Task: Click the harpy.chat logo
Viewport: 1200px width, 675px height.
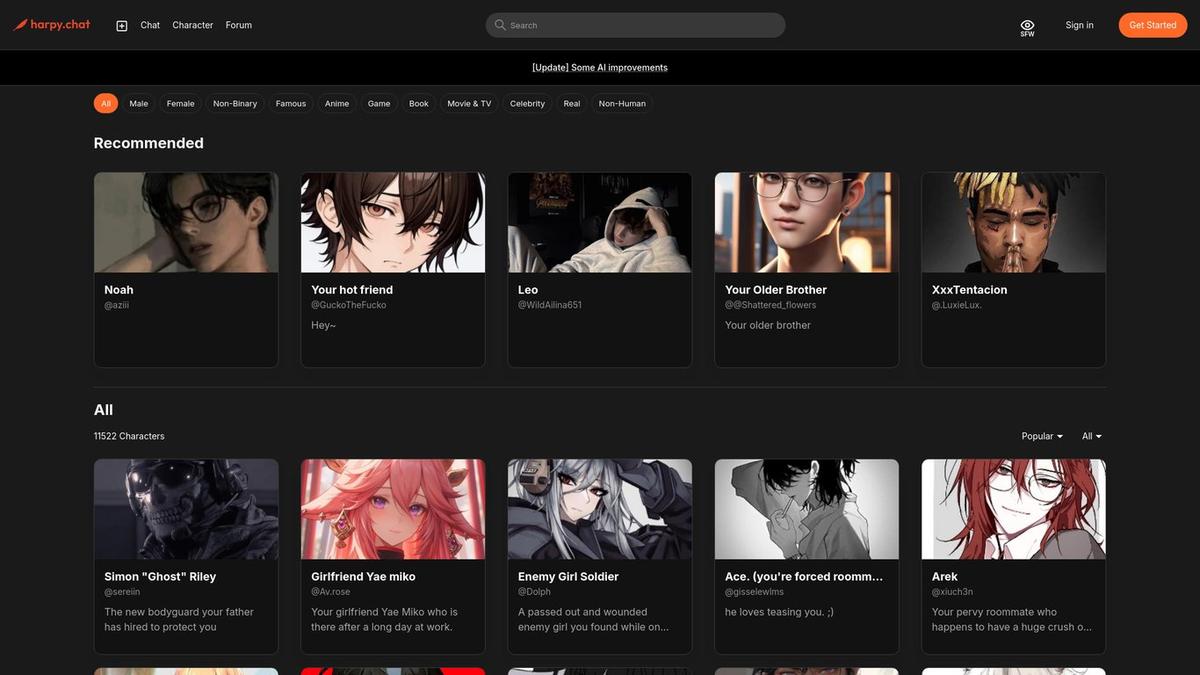Action: pos(52,25)
